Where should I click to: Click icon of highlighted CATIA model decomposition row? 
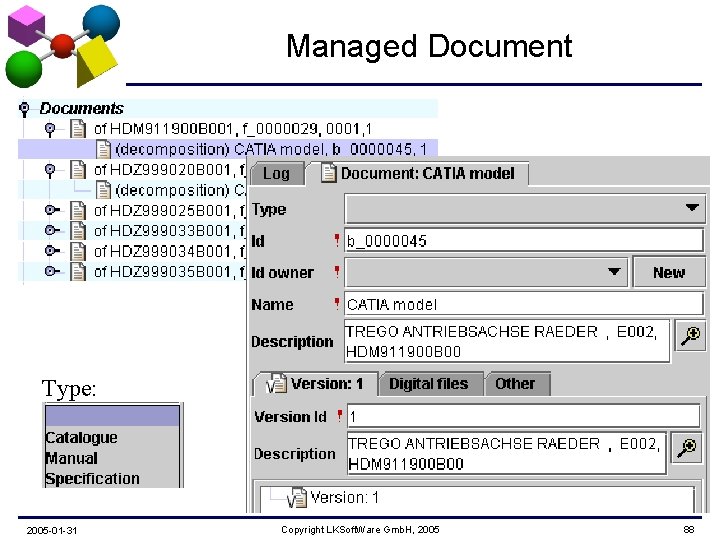click(103, 149)
